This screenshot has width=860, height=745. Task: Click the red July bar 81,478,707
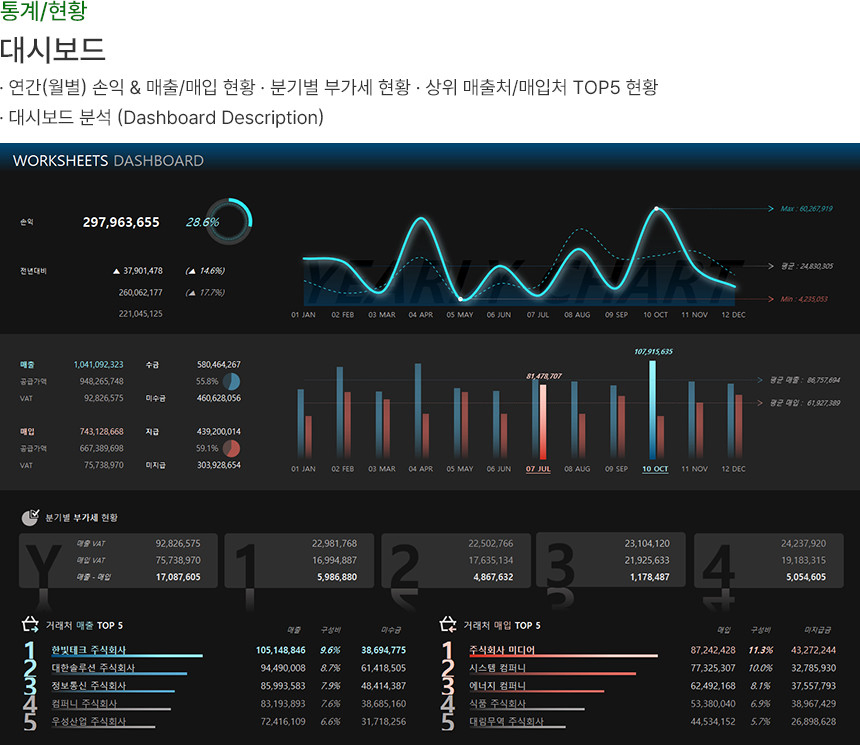coord(543,420)
